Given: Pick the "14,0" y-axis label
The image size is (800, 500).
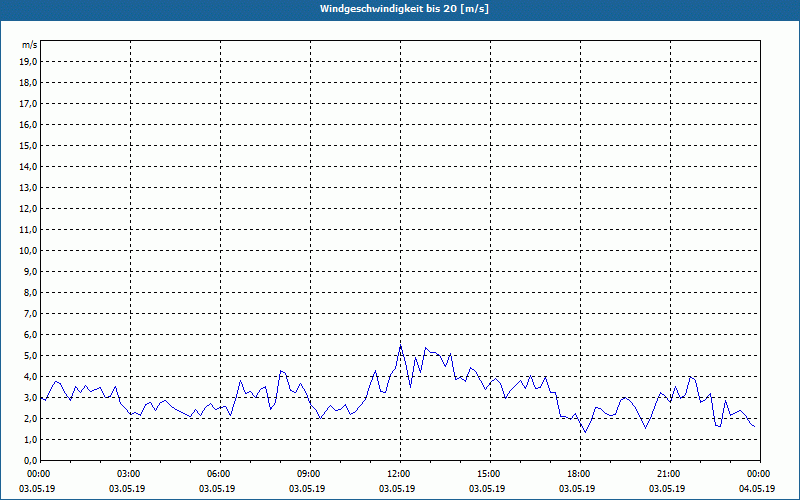Looking at the screenshot, I should (x=28, y=166).
